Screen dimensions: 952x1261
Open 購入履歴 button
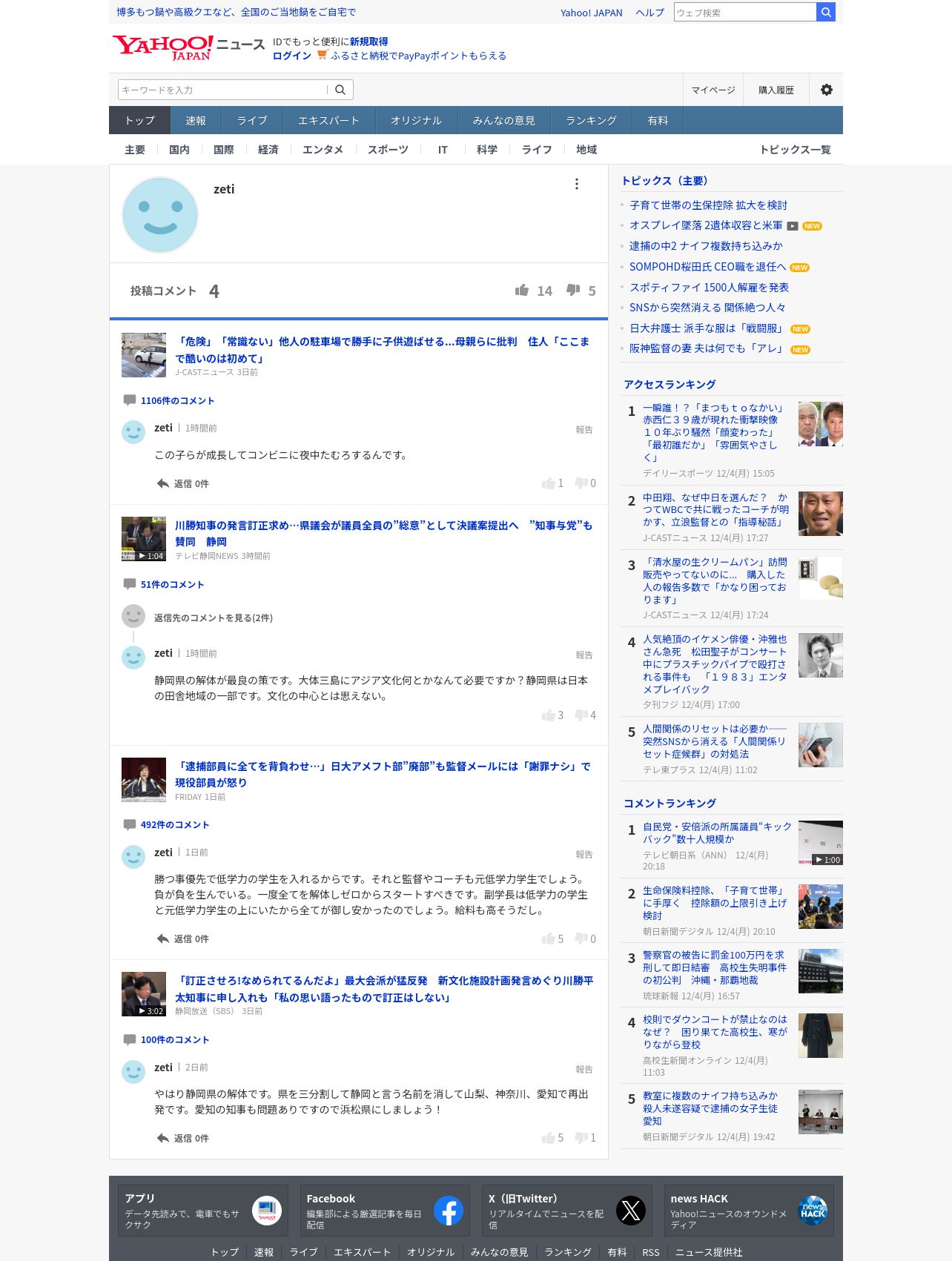coord(776,90)
